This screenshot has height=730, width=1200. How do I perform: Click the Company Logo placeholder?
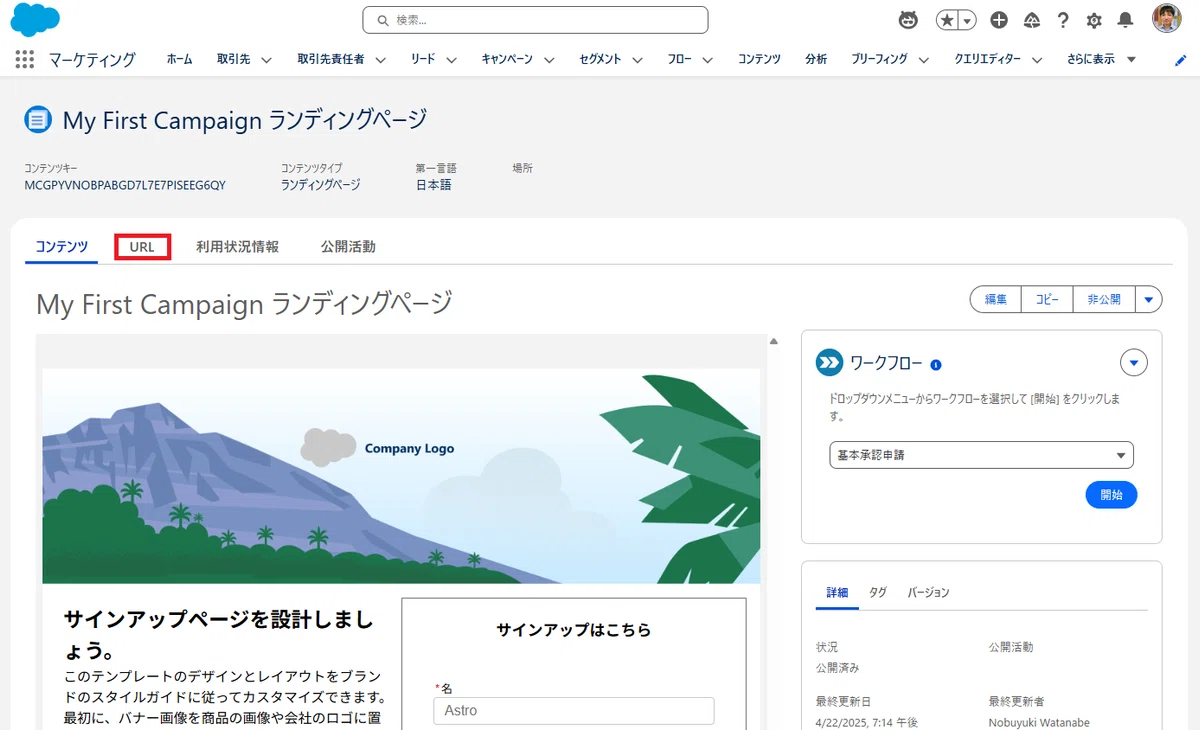point(378,447)
